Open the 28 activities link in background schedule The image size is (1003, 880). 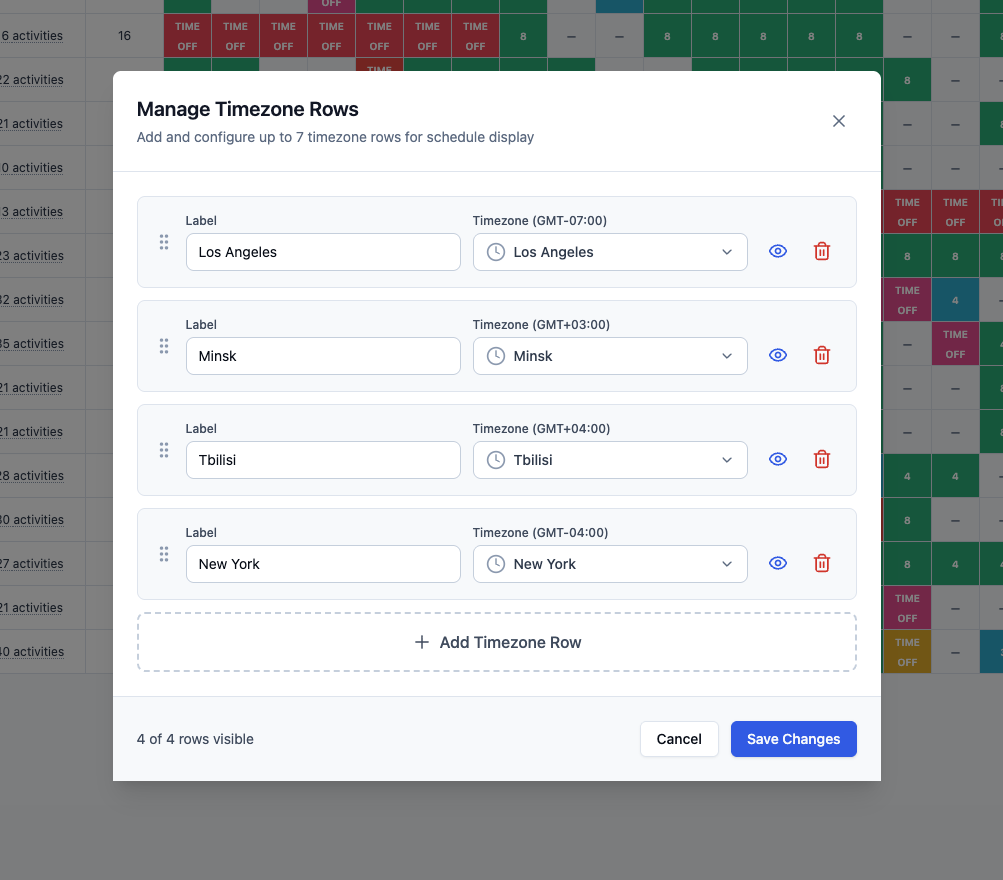pos(32,476)
